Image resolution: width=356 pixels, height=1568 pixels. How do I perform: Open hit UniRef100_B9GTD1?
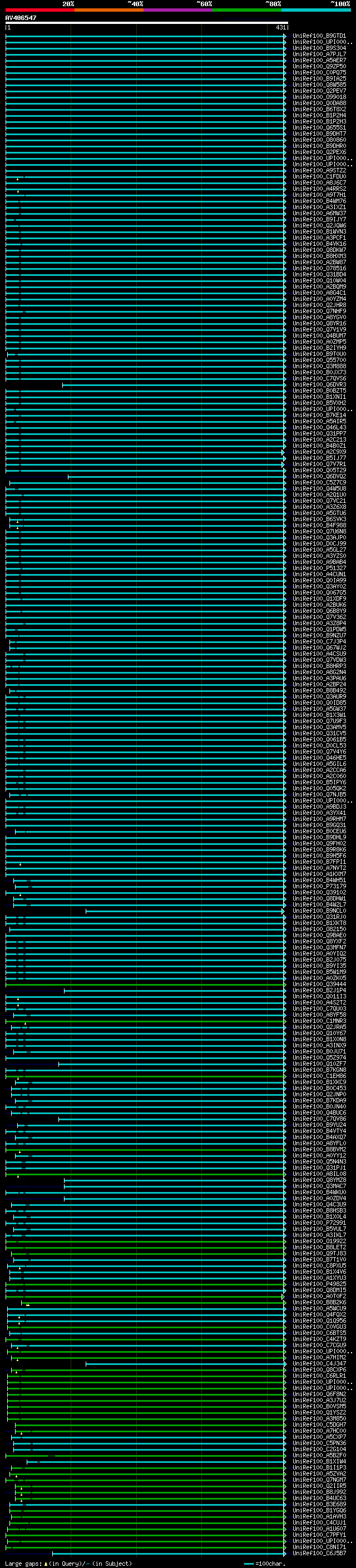pyautogui.click(x=319, y=36)
